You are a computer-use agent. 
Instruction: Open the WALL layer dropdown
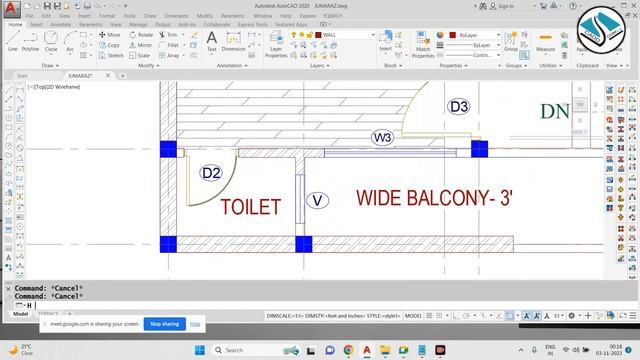(373, 35)
